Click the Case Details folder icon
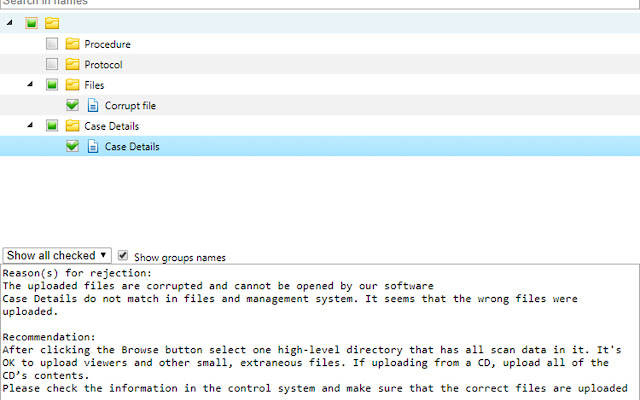The width and height of the screenshot is (640, 400). pos(72,126)
